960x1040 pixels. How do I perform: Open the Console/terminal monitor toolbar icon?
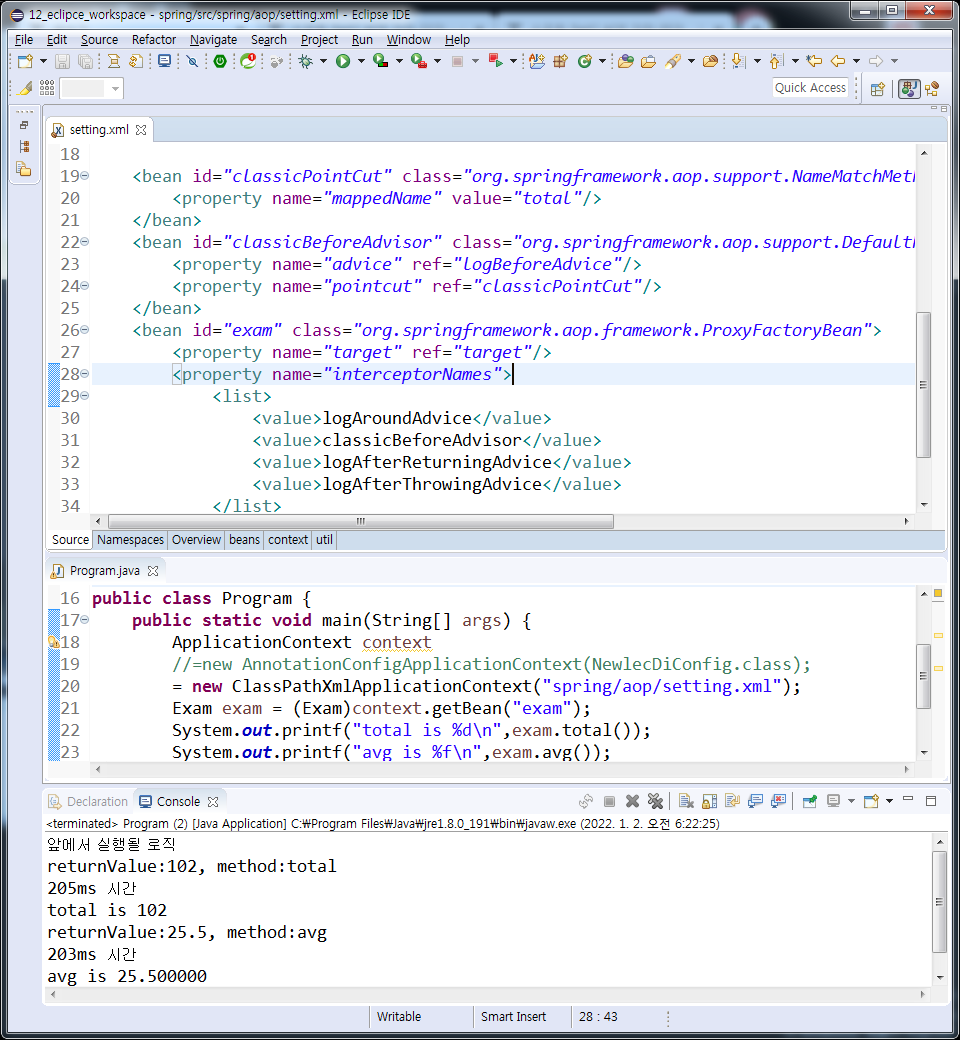pyautogui.click(x=164, y=62)
